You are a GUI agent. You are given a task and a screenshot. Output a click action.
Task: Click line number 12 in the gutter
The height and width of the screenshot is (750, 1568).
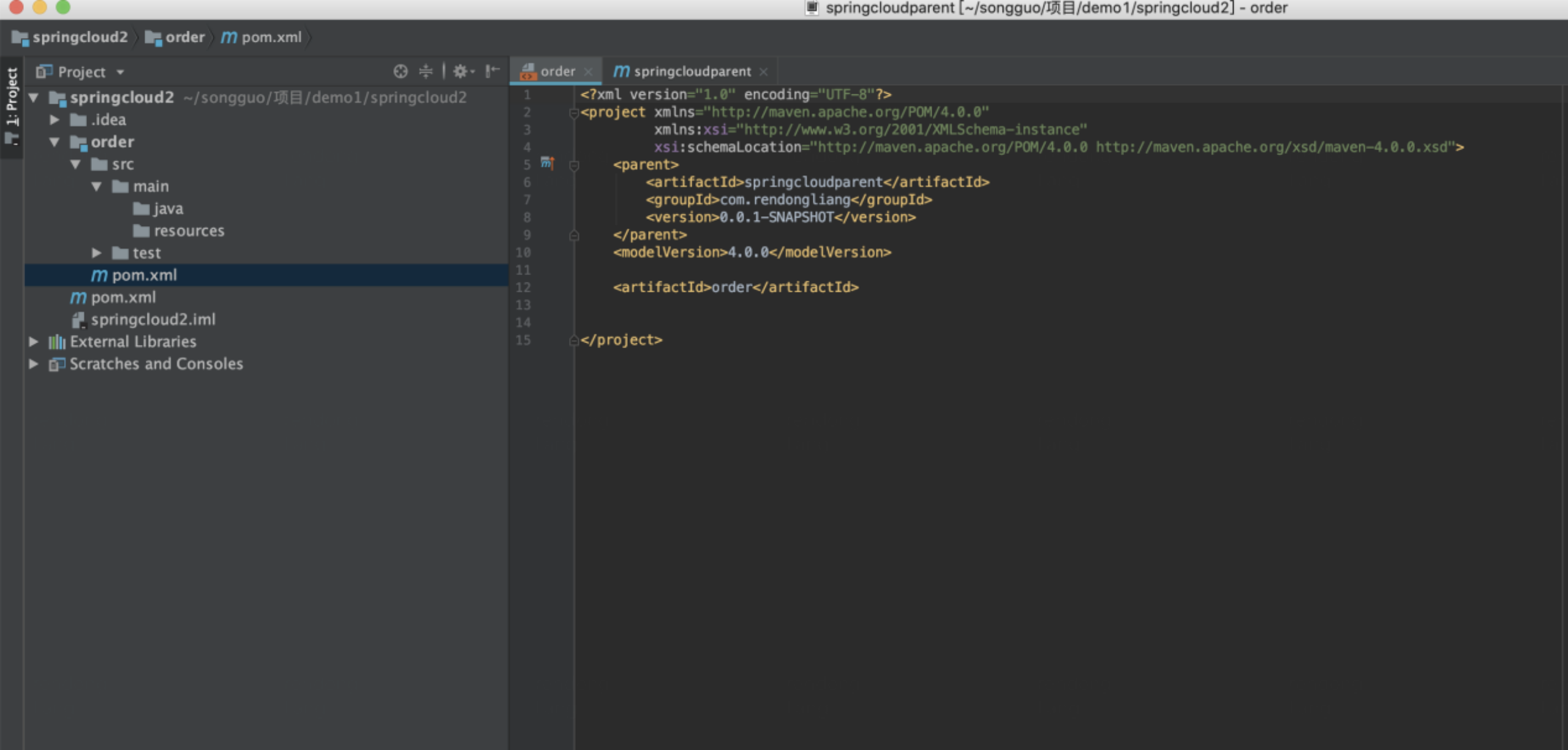coord(524,287)
